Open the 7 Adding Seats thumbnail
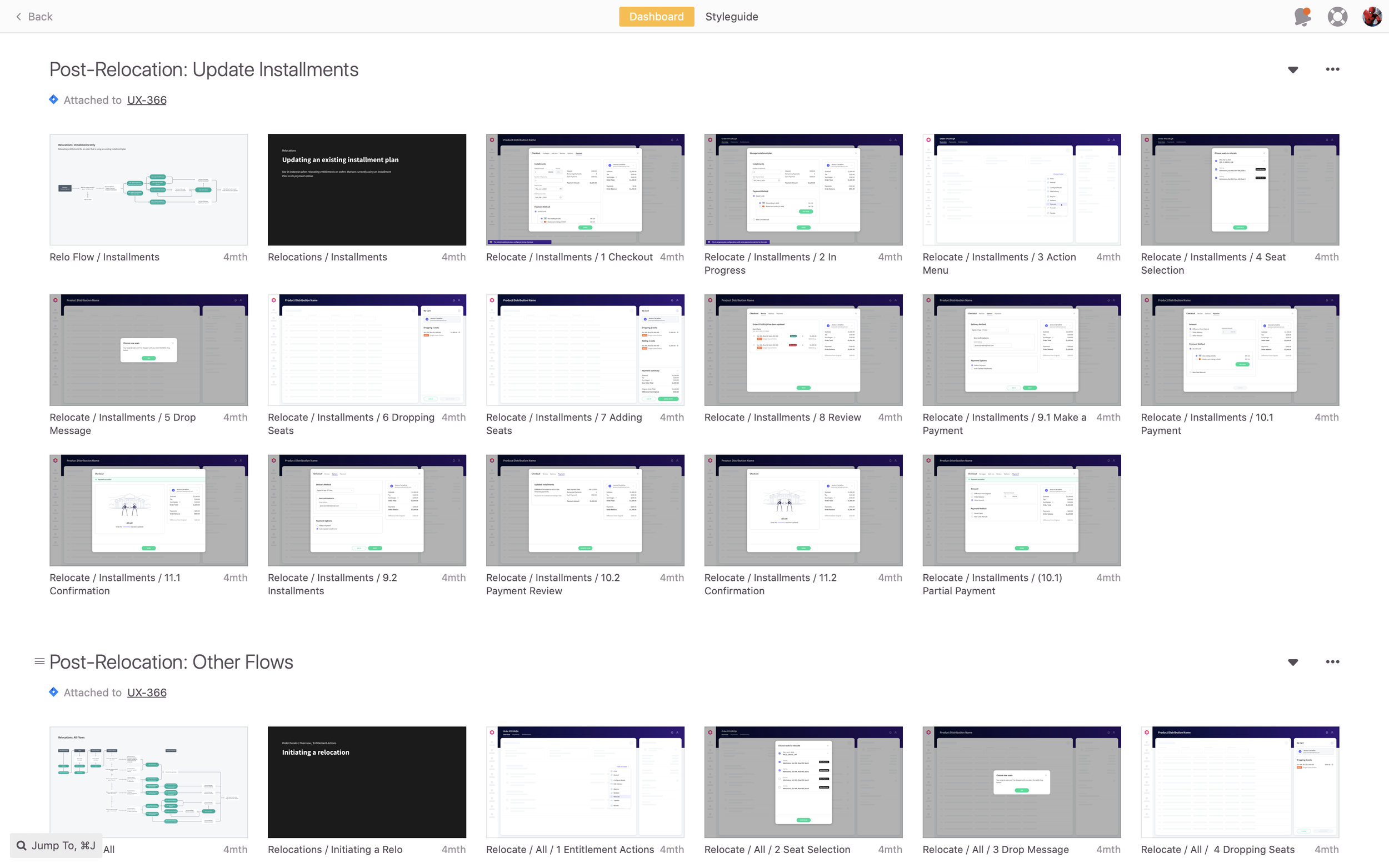The height and width of the screenshot is (868, 1389). pos(585,350)
